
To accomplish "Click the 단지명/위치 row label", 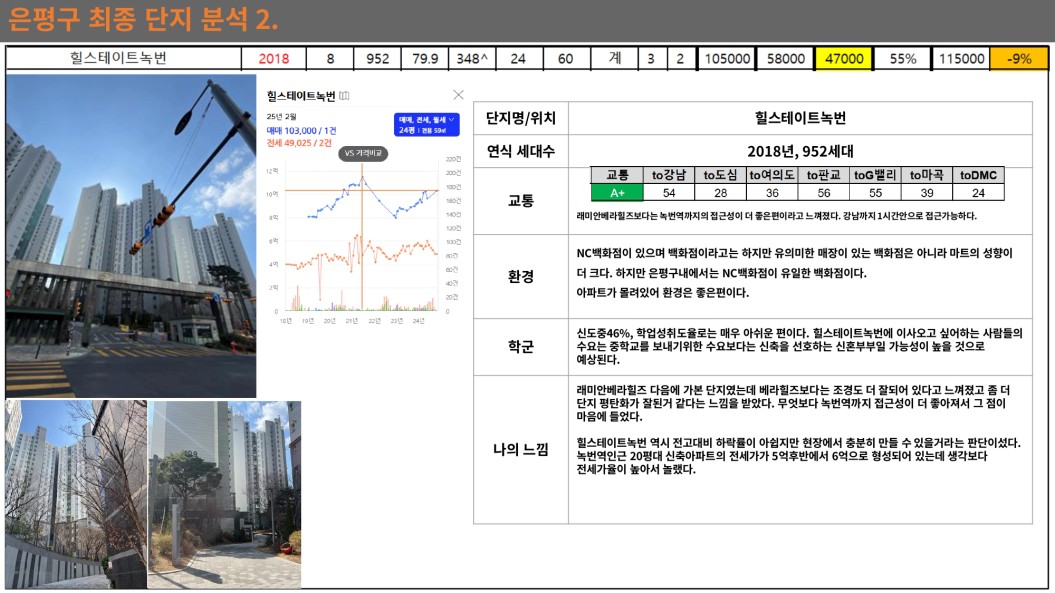I will pyautogui.click(x=521, y=118).
